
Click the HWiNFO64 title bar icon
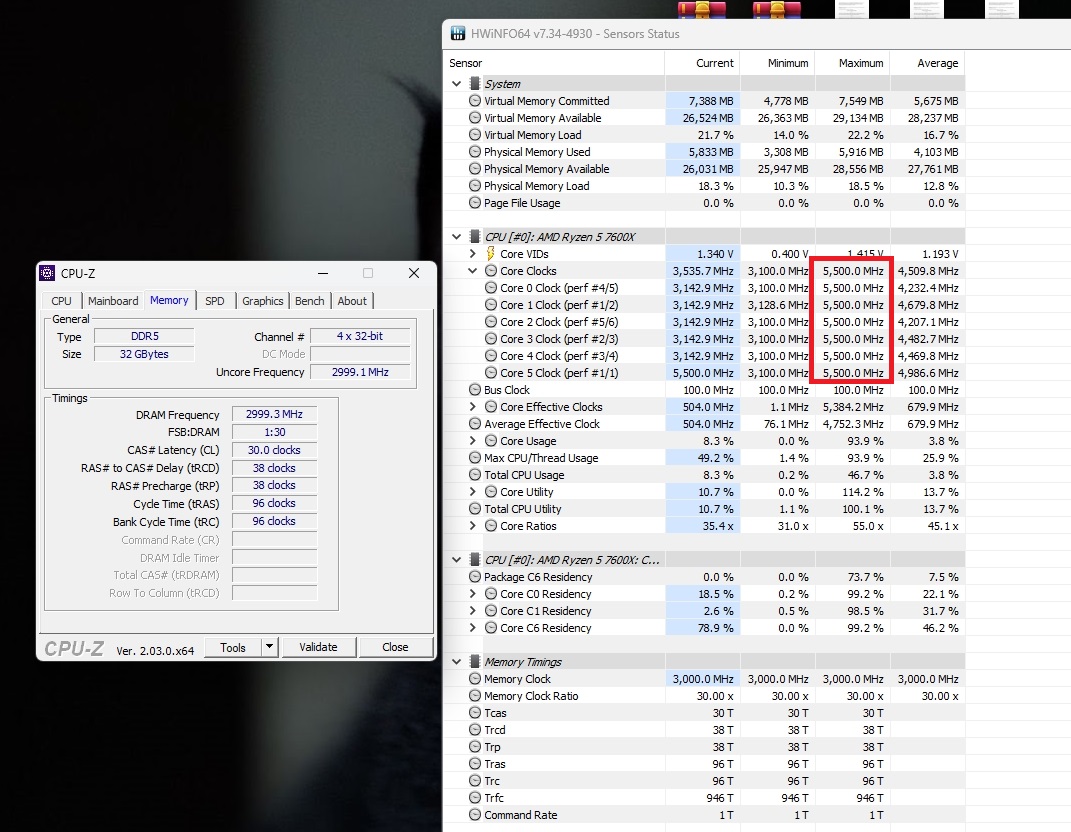coord(458,33)
